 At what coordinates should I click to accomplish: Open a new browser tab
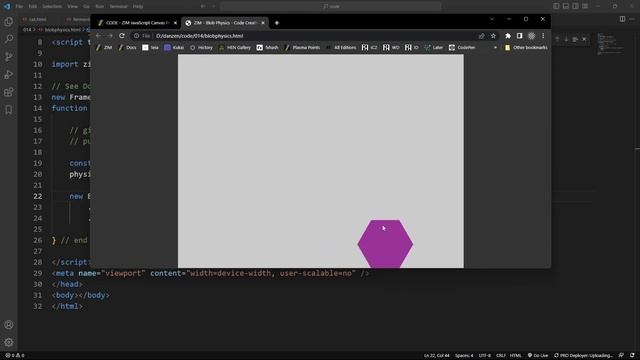point(277,23)
